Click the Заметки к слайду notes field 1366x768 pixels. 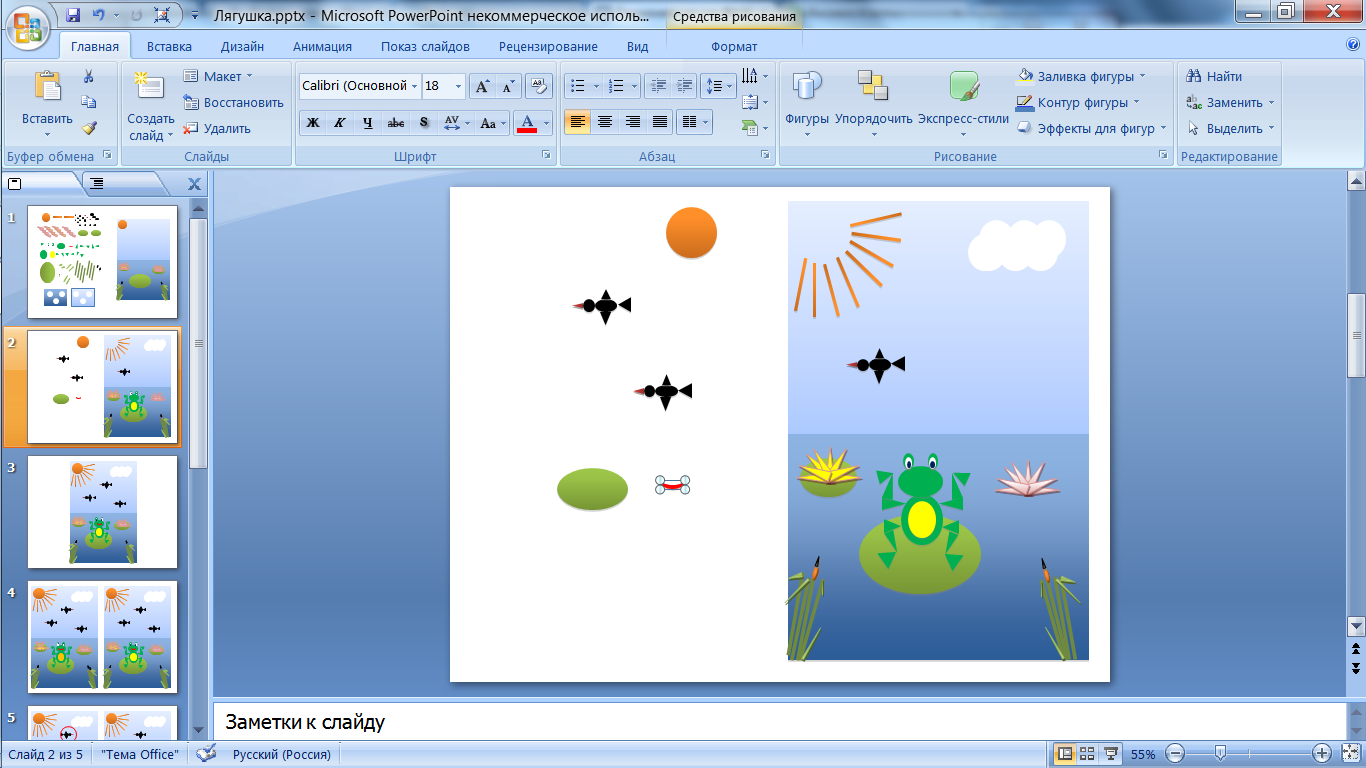(780, 722)
